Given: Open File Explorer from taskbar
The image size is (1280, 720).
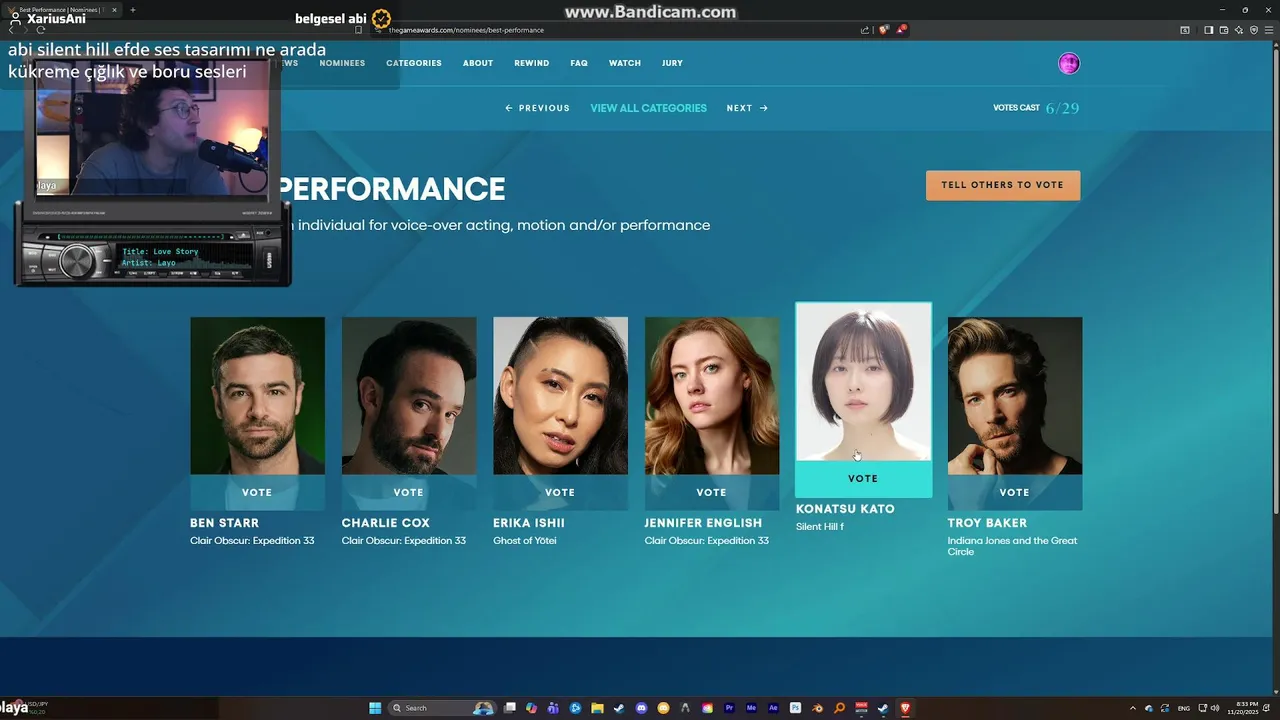Looking at the screenshot, I should tap(597, 708).
